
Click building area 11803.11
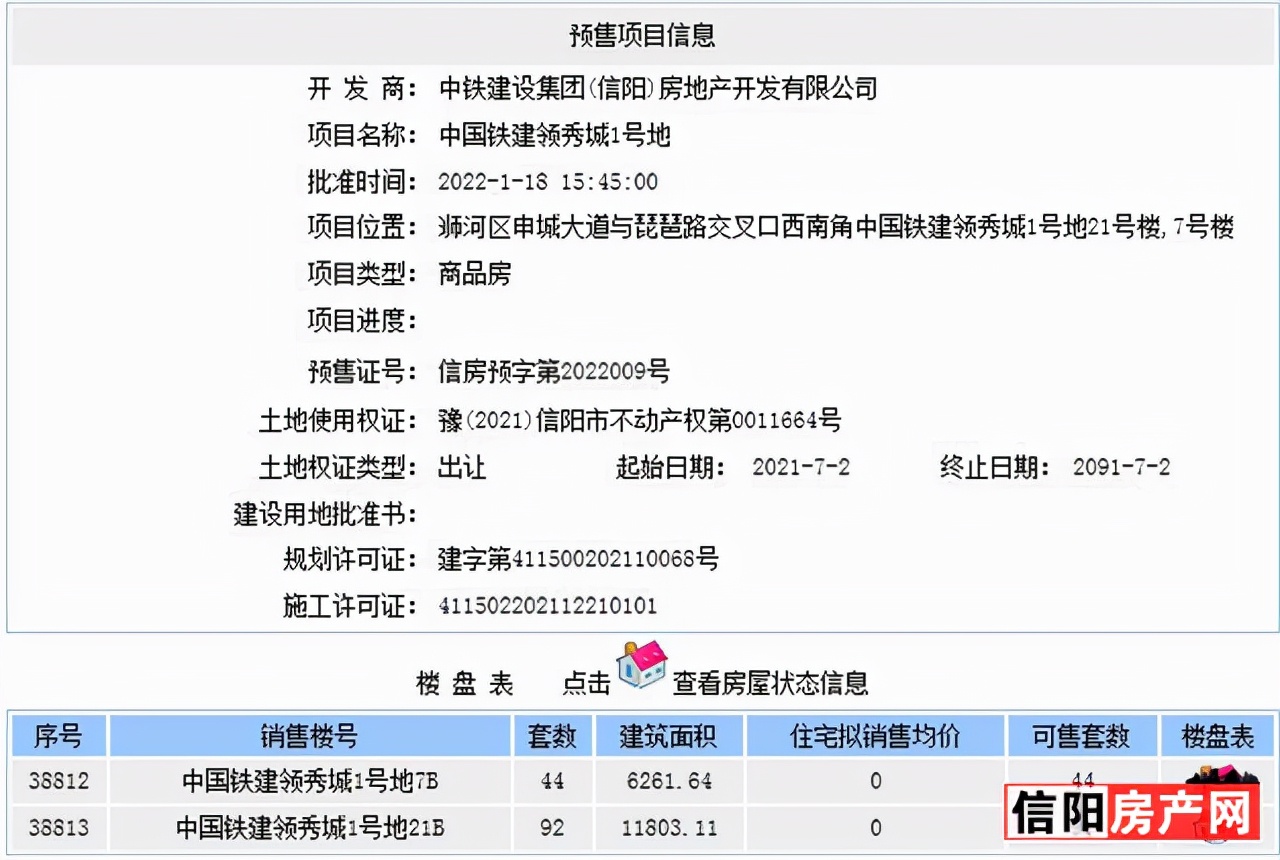668,828
